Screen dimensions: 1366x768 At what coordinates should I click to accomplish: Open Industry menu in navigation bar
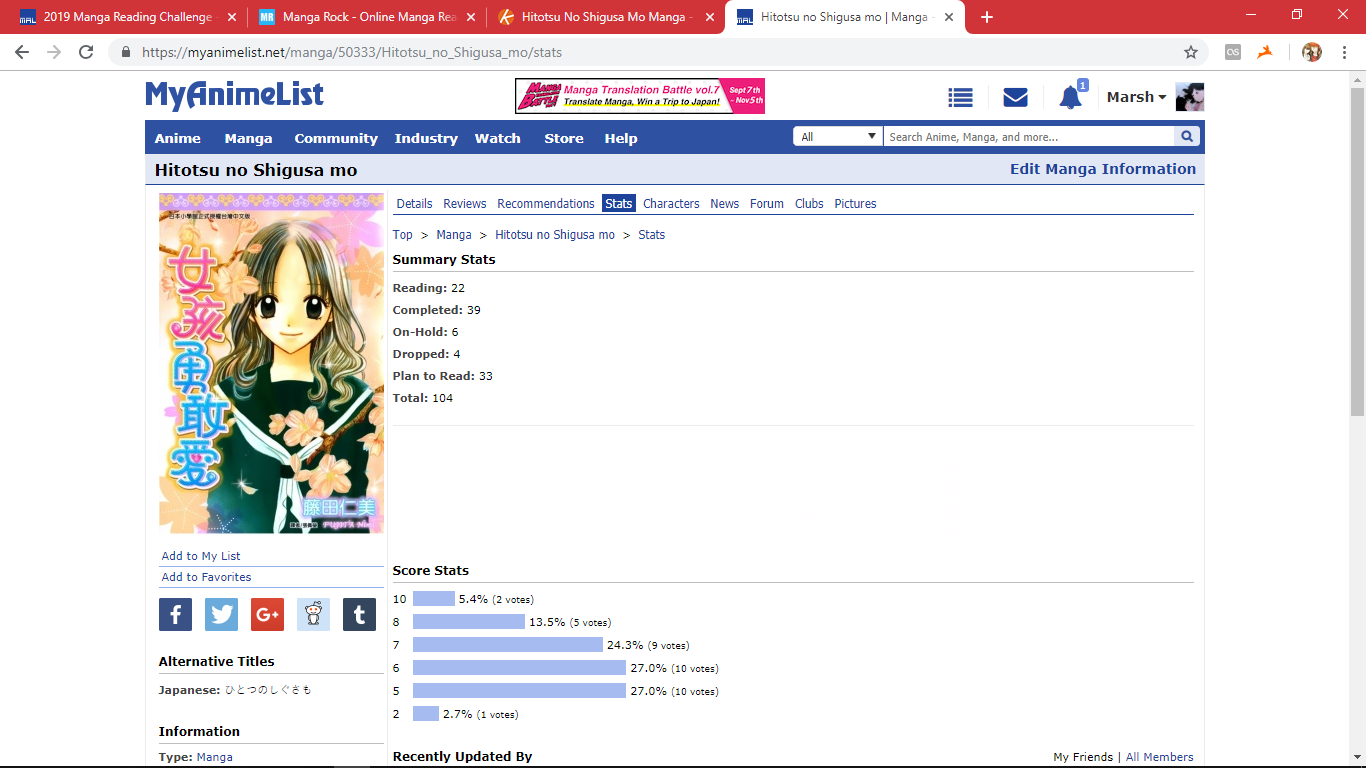(426, 138)
